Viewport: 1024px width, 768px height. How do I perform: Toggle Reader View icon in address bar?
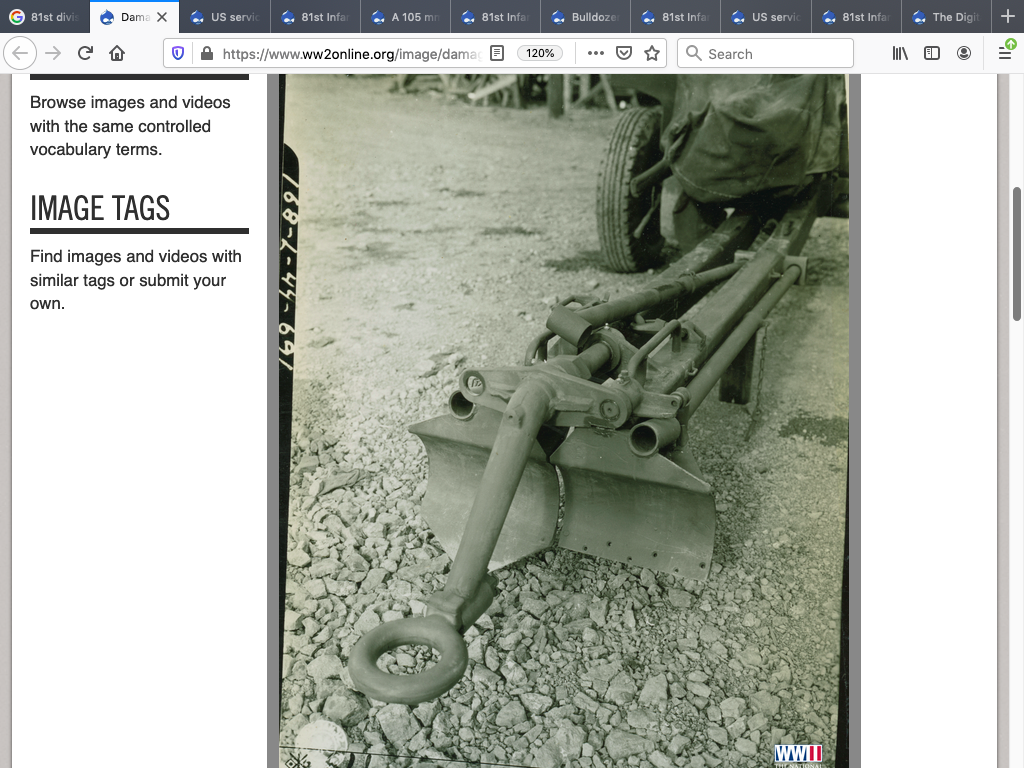(497, 54)
